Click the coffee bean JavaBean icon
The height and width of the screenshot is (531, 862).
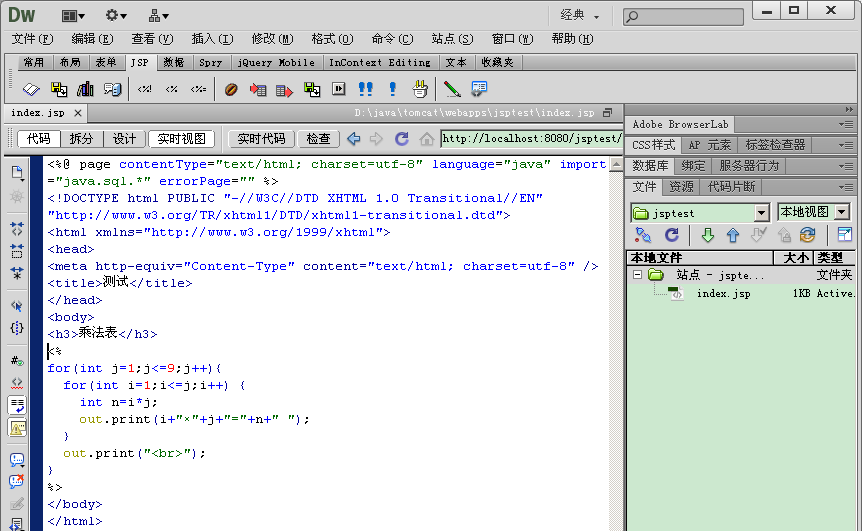(x=231, y=88)
